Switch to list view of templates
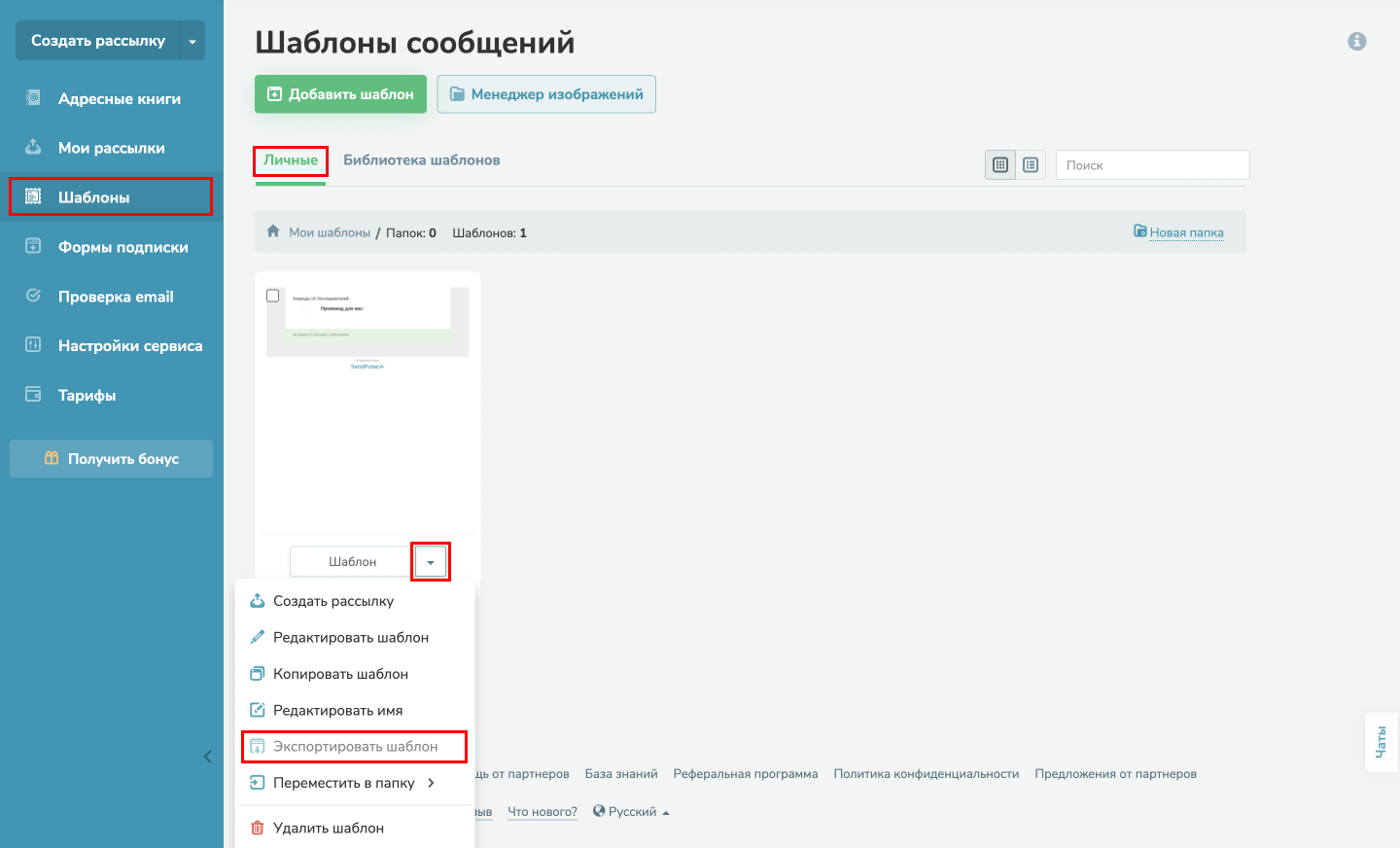This screenshot has height=848, width=1400. point(1031,164)
